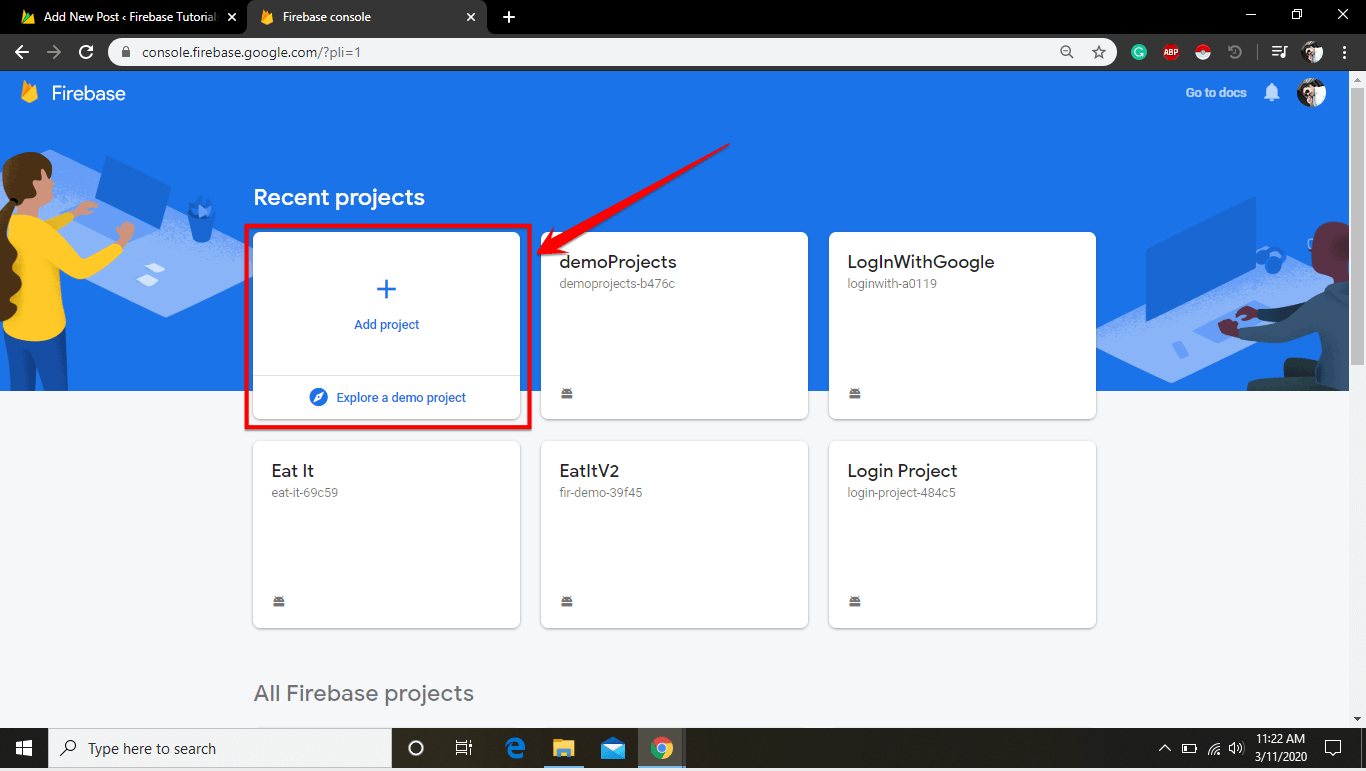This screenshot has height=771, width=1366.
Task: Click the browser forward arrow
Action: pos(54,52)
